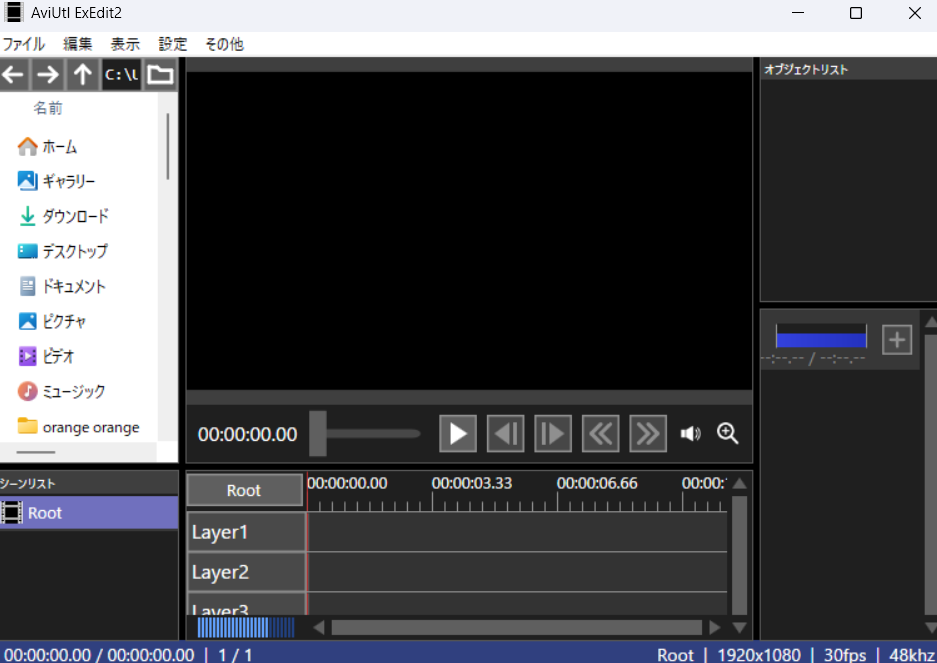Viewport: 937px width, 663px height.
Task: Click Root in the status bar
Action: click(x=675, y=655)
